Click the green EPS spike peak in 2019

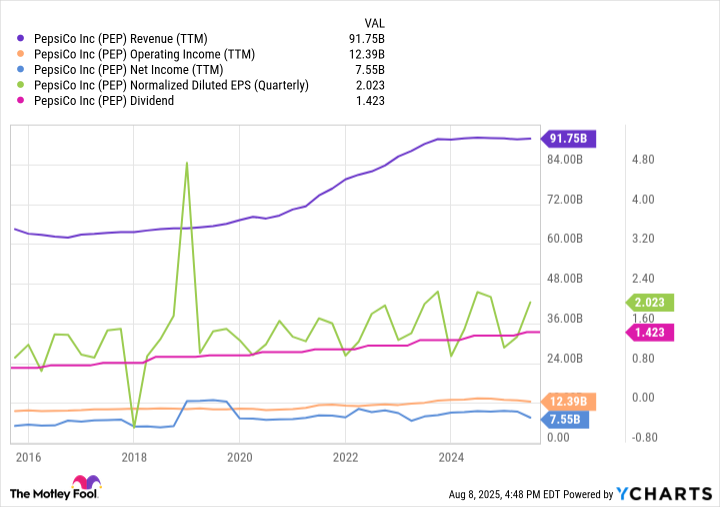click(x=187, y=163)
